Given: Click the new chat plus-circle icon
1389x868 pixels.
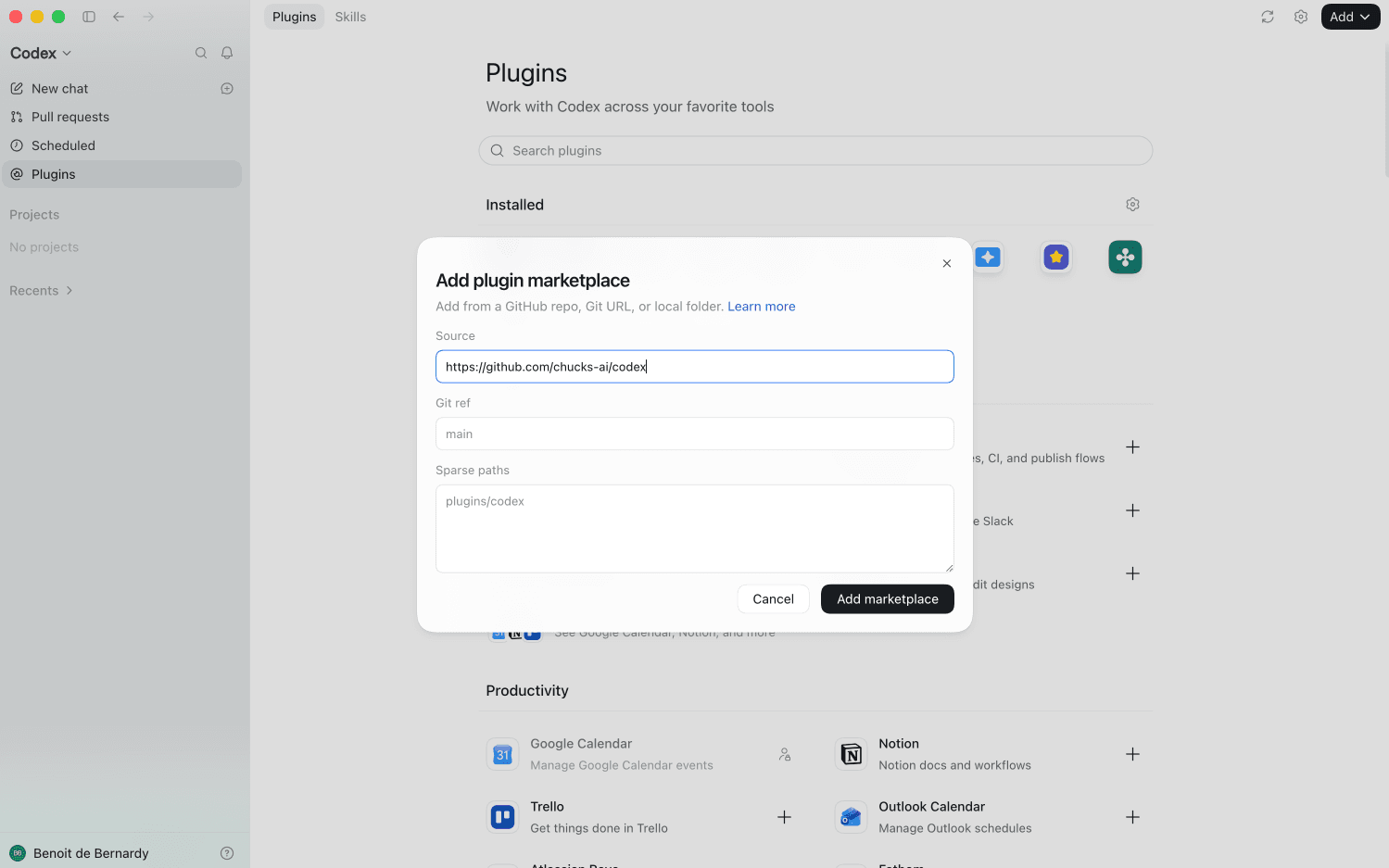Looking at the screenshot, I should pos(227,89).
